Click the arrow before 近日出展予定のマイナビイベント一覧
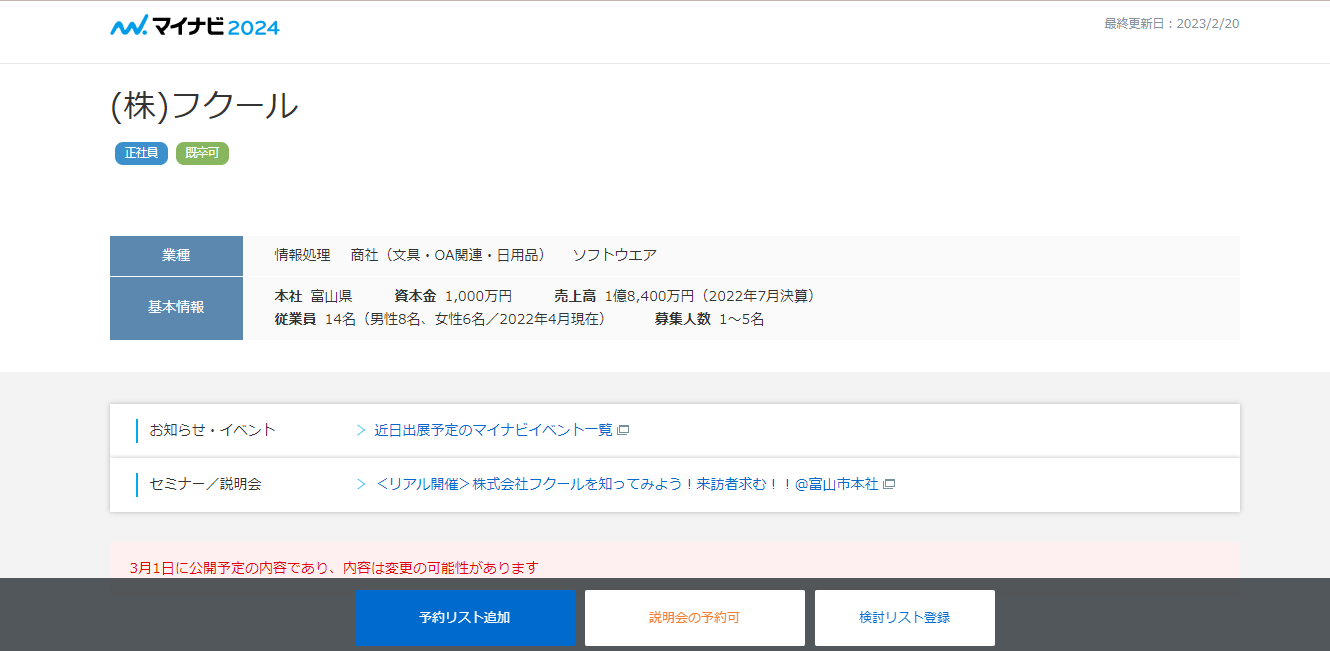Viewport: 1330px width, 651px height. click(361, 430)
